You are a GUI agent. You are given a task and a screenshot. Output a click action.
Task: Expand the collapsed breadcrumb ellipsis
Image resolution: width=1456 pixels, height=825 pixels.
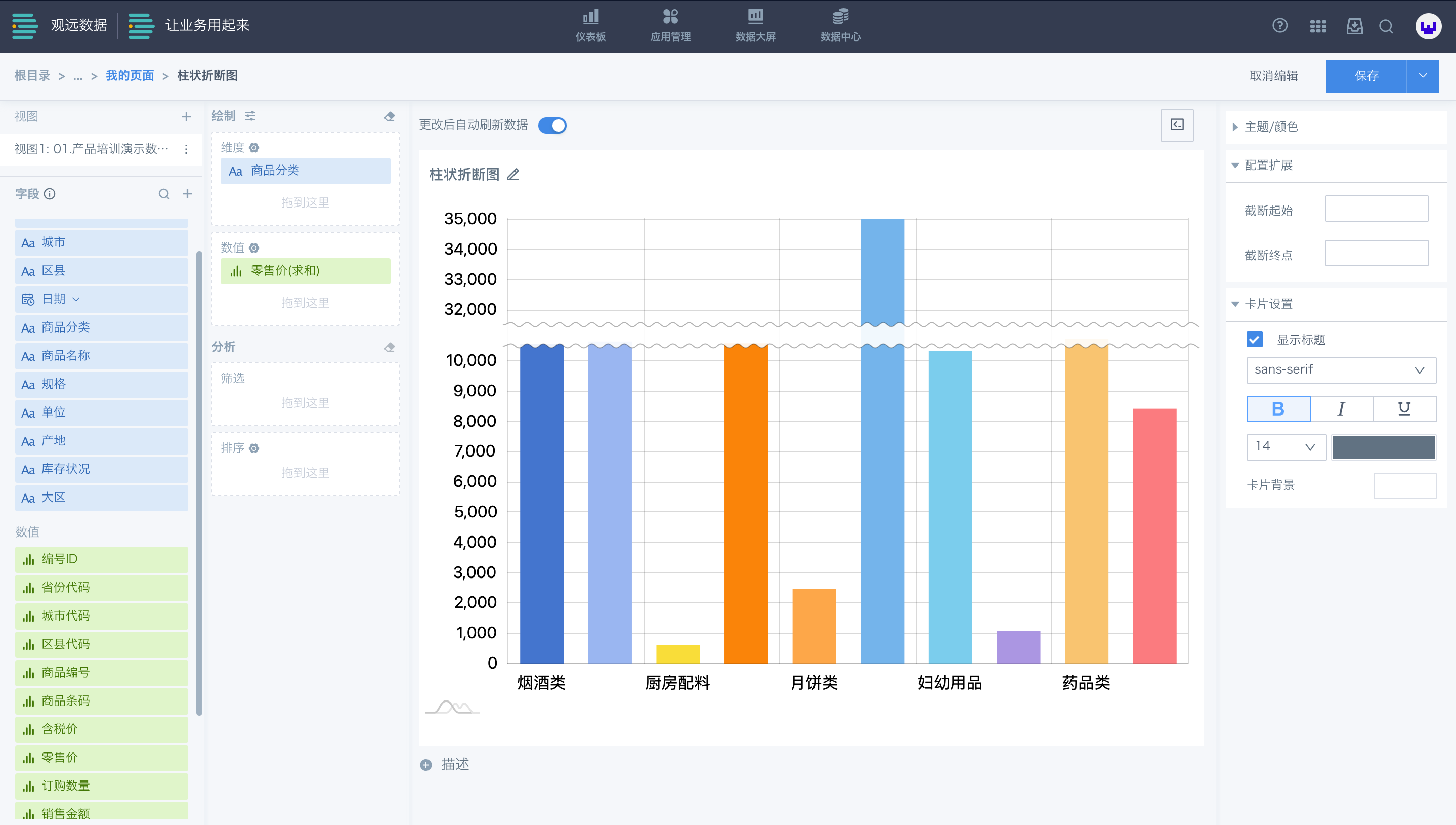(77, 76)
